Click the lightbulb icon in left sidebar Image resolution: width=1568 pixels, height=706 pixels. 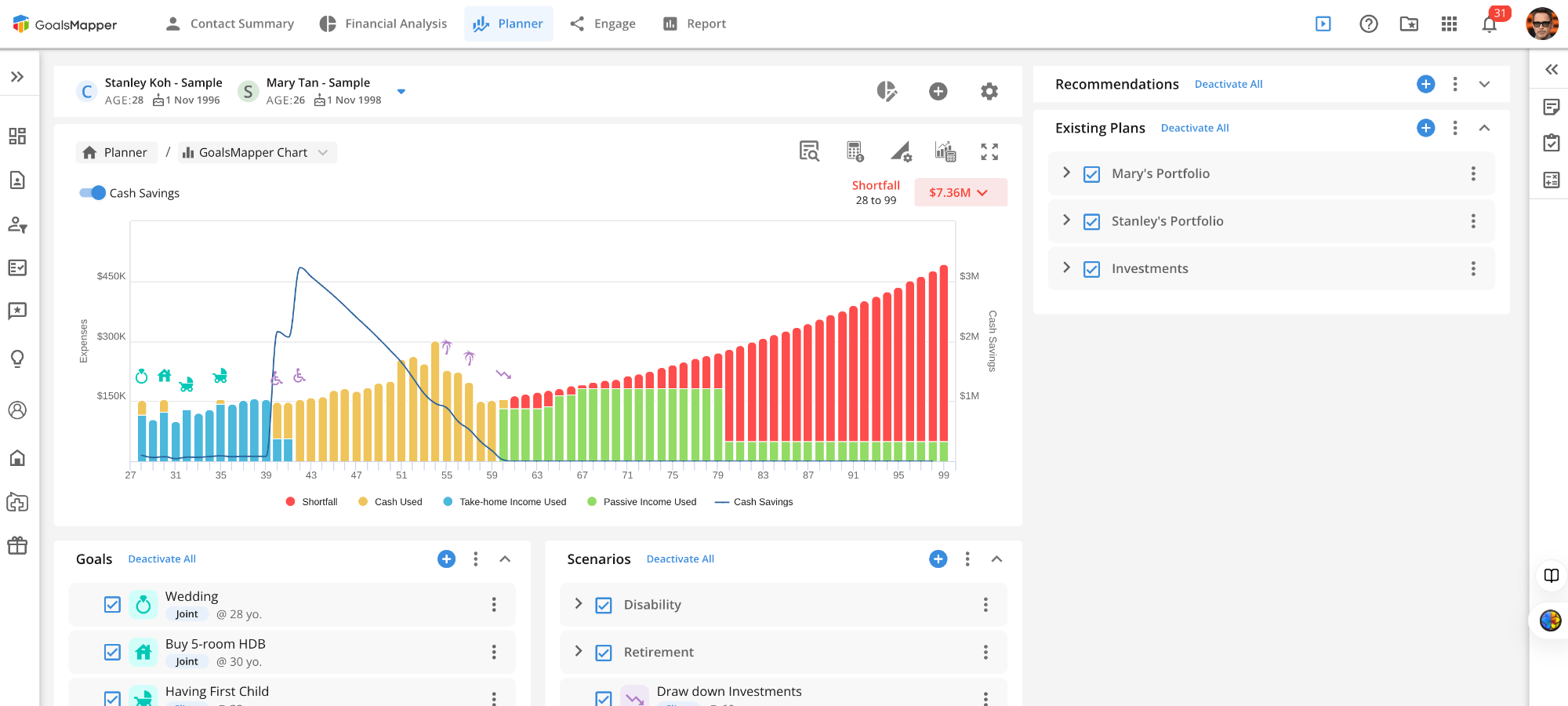click(x=17, y=358)
